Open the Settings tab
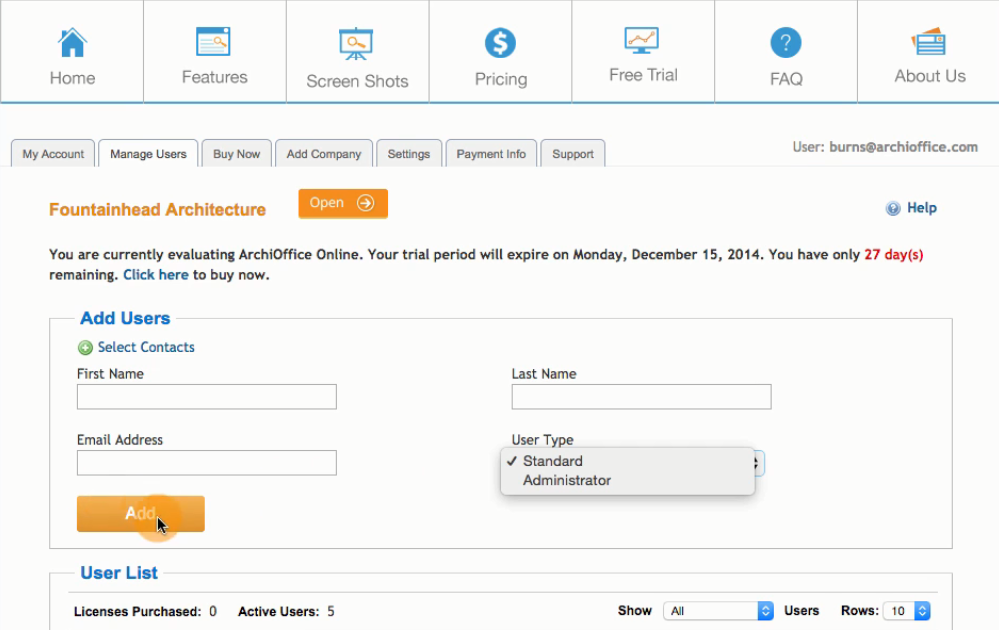The height and width of the screenshot is (630, 999). pos(408,154)
